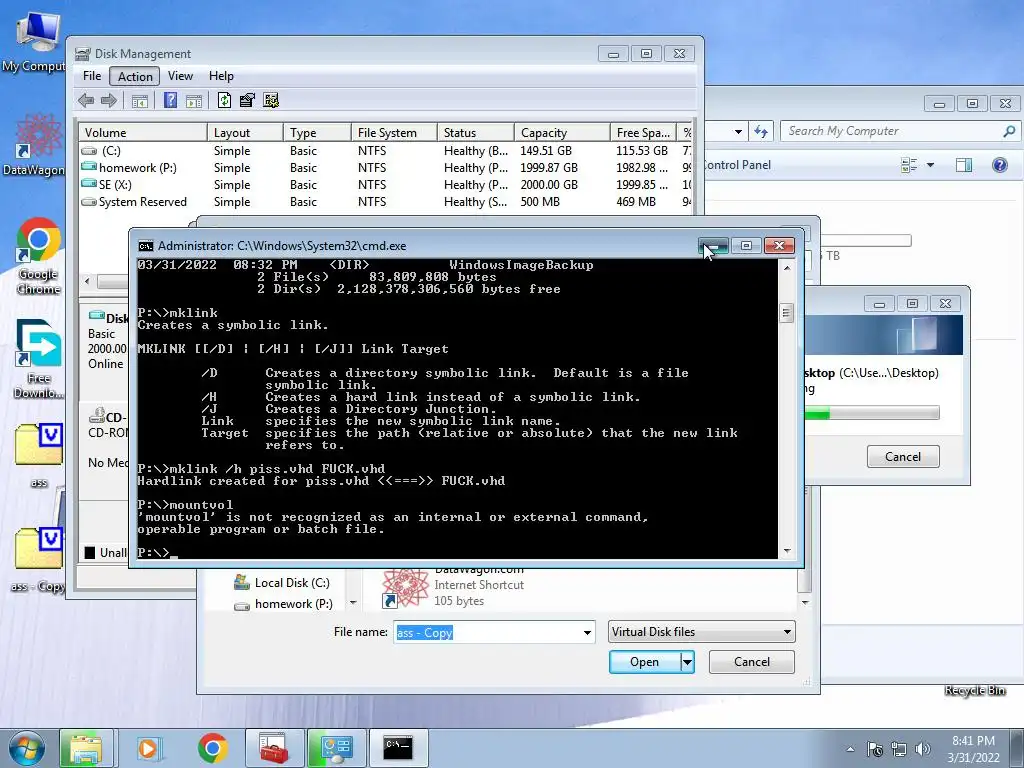The width and height of the screenshot is (1024, 768).
Task: Open the File menu in Disk Management
Action: point(92,76)
